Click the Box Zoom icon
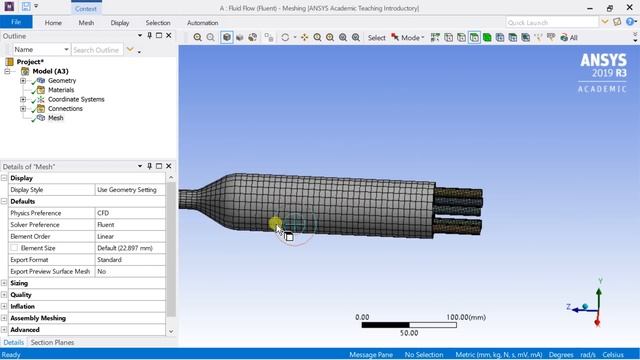This screenshot has height=360, width=640. click(x=330, y=38)
